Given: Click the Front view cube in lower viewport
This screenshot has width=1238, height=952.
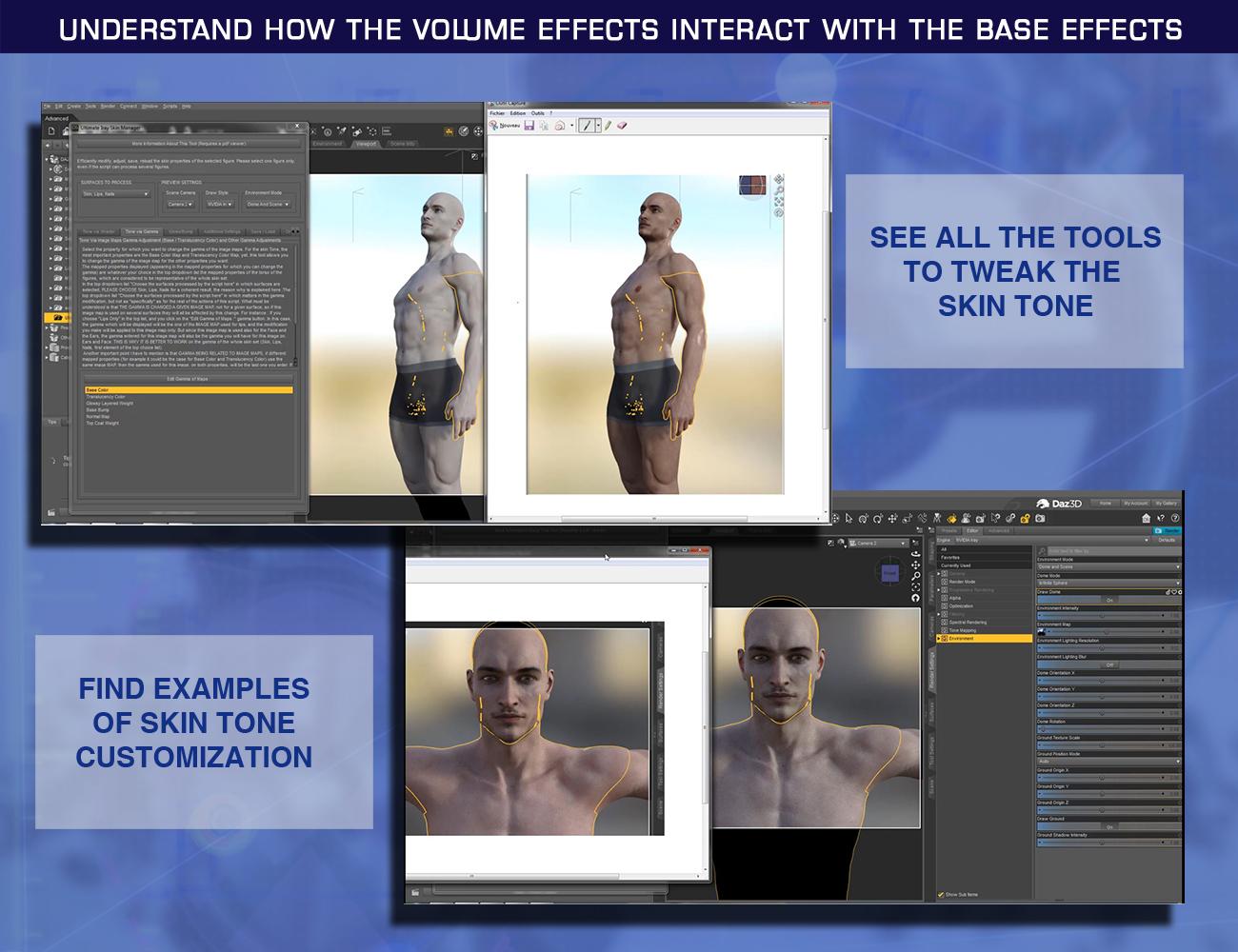Looking at the screenshot, I should tap(889, 573).
